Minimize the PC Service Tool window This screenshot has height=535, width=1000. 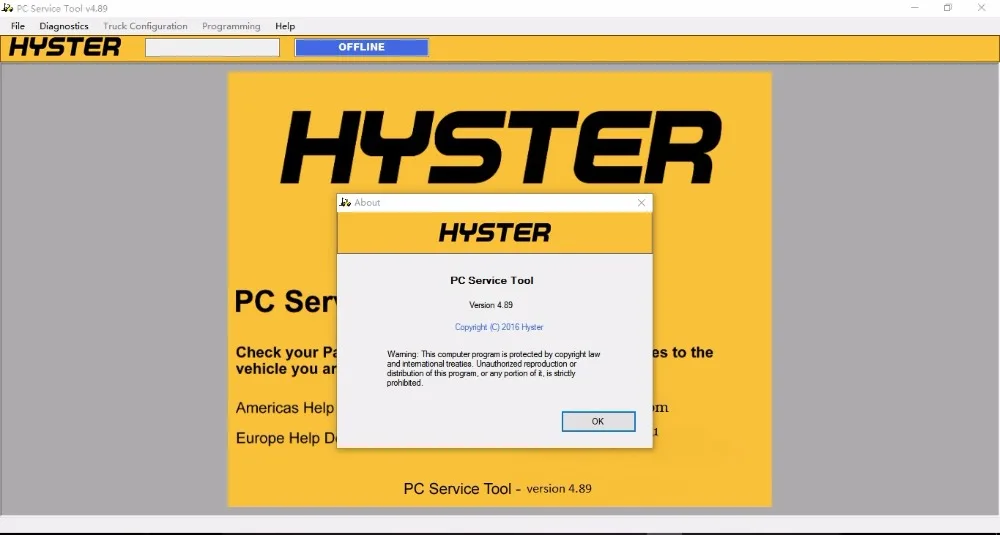(915, 8)
